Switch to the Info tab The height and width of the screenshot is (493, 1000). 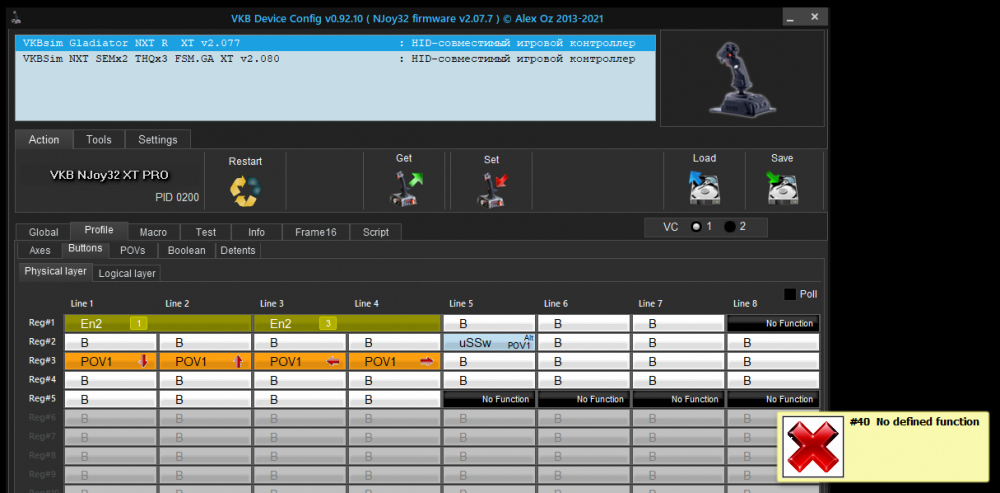(256, 232)
